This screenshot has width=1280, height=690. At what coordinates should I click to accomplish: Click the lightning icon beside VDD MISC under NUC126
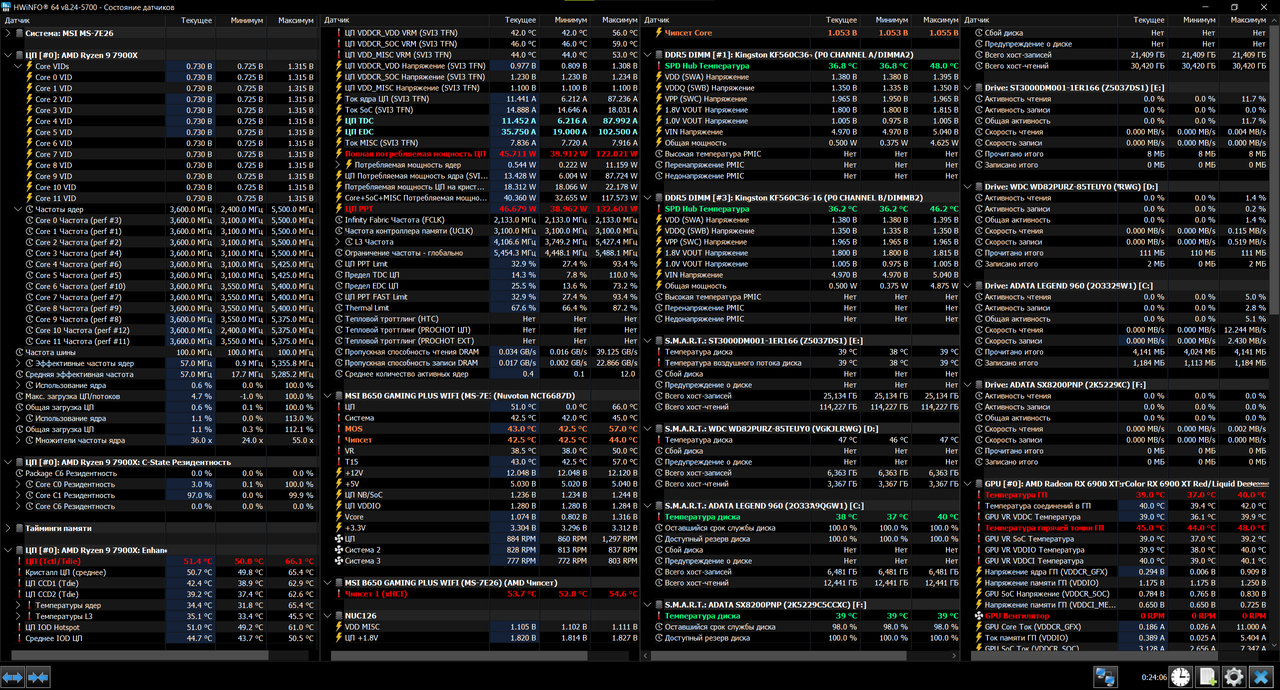coord(338,627)
